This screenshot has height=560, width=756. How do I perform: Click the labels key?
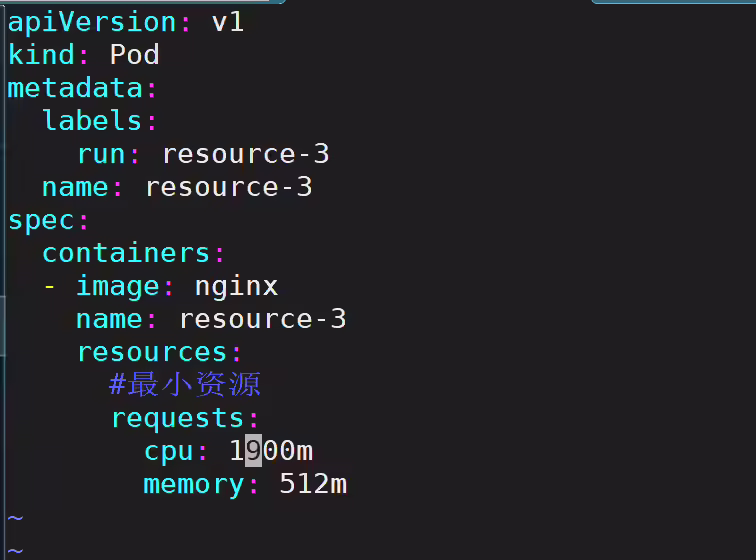point(92,120)
